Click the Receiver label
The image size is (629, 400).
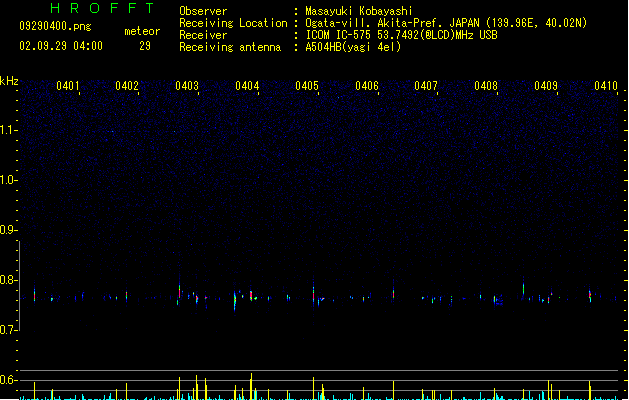[x=203, y=35]
